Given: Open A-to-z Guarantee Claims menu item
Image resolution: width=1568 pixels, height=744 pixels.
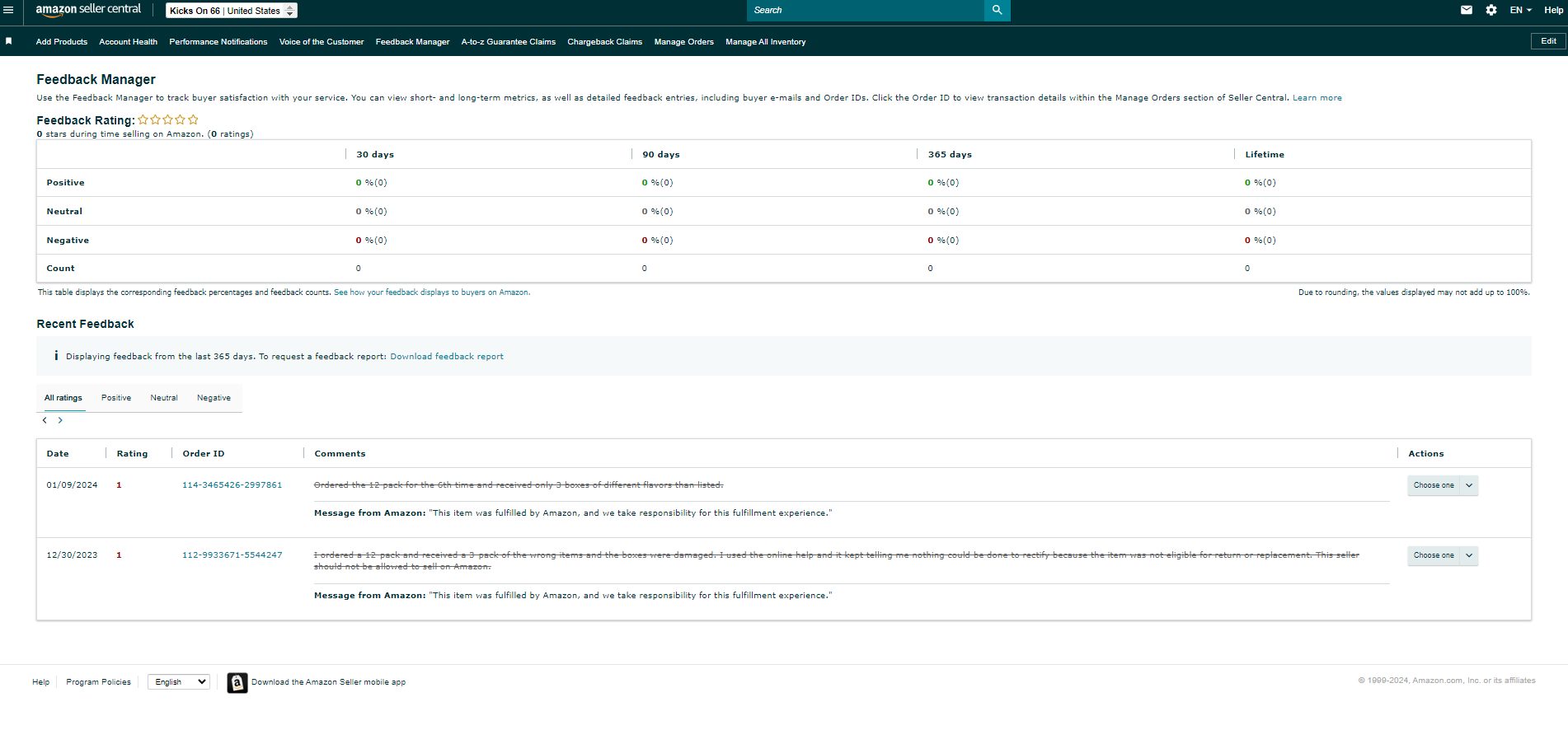Looking at the screenshot, I should click(x=509, y=42).
